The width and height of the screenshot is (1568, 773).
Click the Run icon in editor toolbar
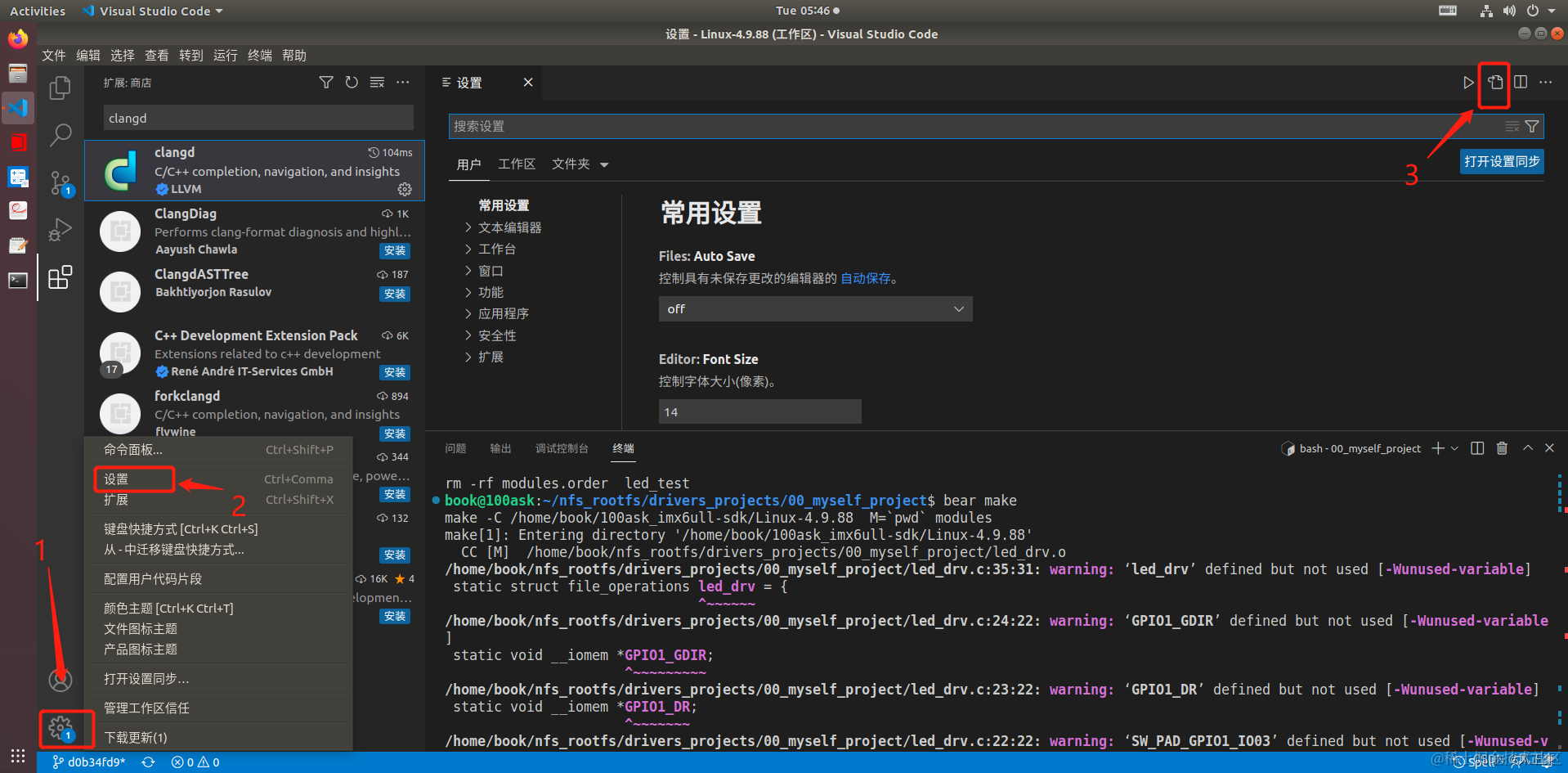[x=1468, y=83]
